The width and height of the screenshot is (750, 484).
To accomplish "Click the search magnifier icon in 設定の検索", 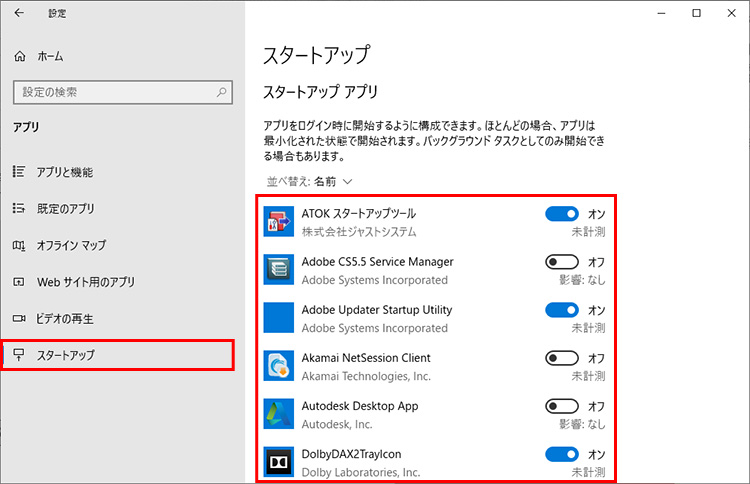I will [x=219, y=92].
